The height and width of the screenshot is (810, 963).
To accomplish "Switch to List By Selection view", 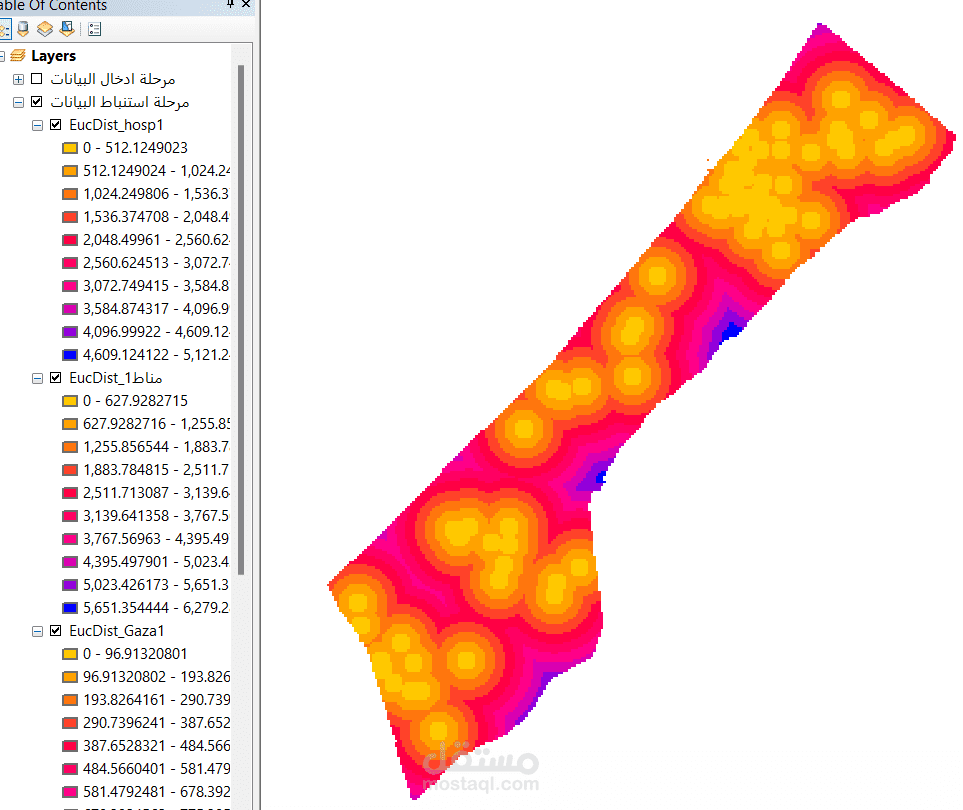I will pyautogui.click(x=67, y=29).
